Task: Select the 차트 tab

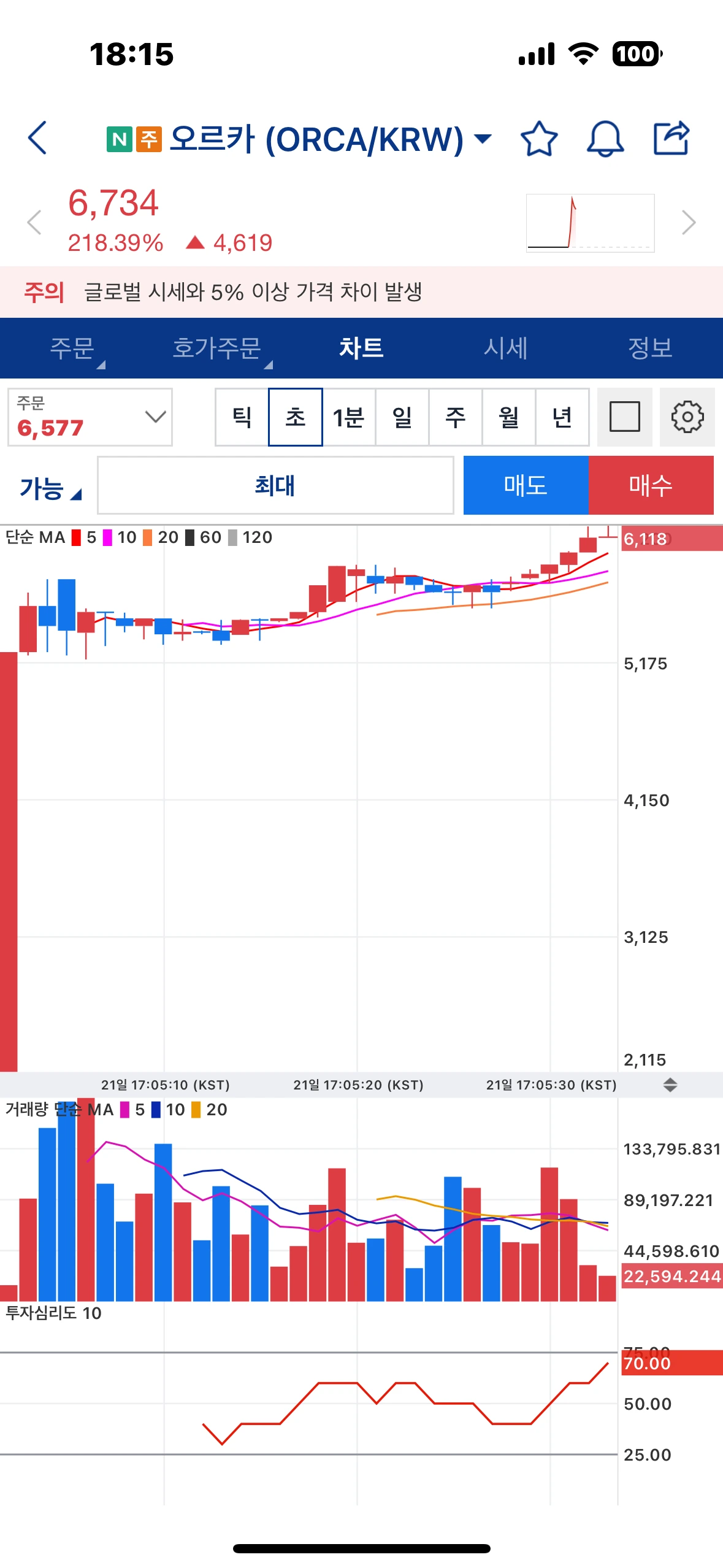Action: [361, 348]
